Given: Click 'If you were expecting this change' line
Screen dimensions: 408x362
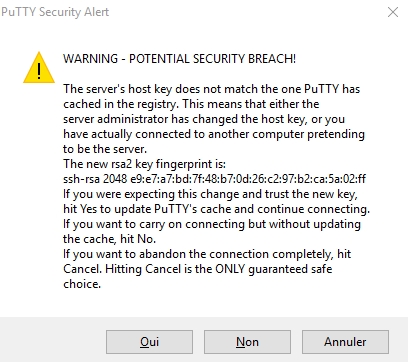Looking at the screenshot, I should (x=210, y=194).
